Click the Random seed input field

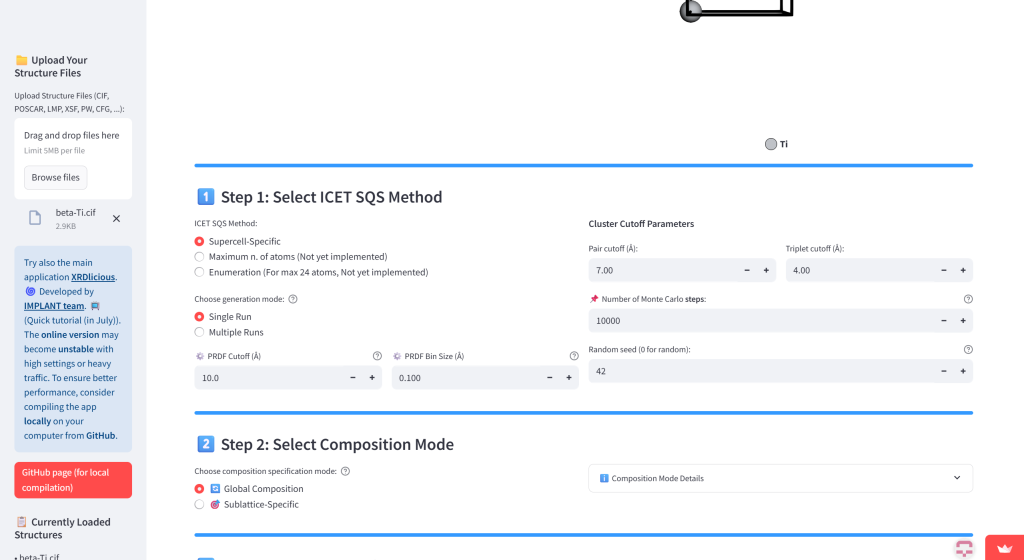coord(761,371)
